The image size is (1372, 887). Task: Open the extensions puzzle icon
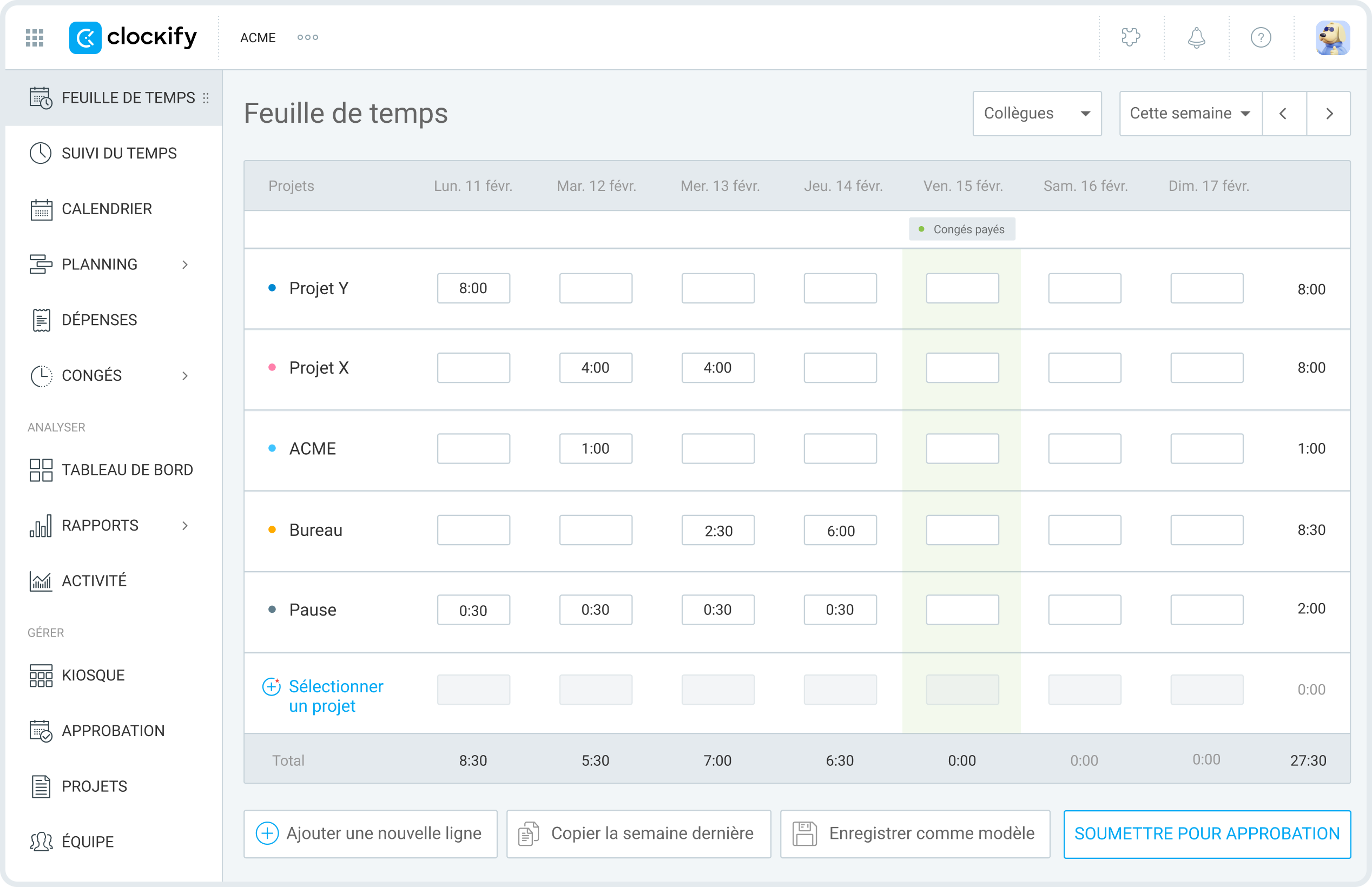pyautogui.click(x=1131, y=37)
